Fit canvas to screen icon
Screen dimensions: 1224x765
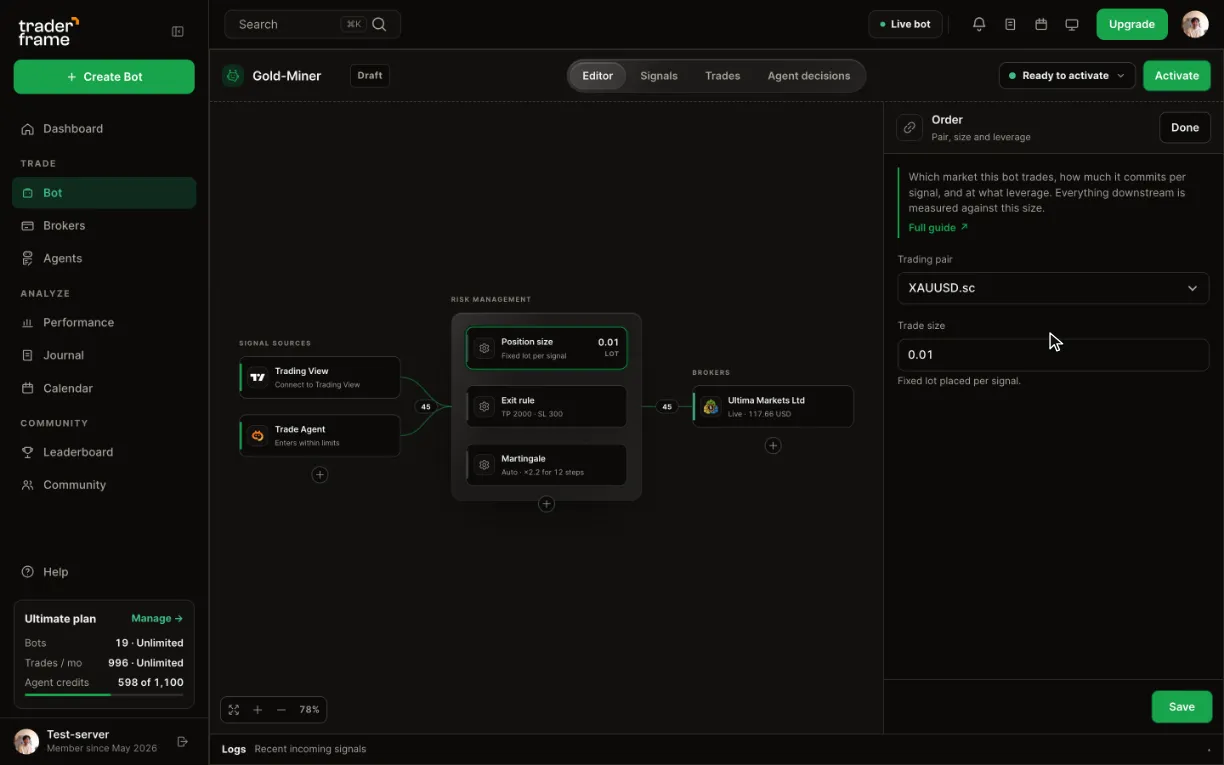click(234, 710)
